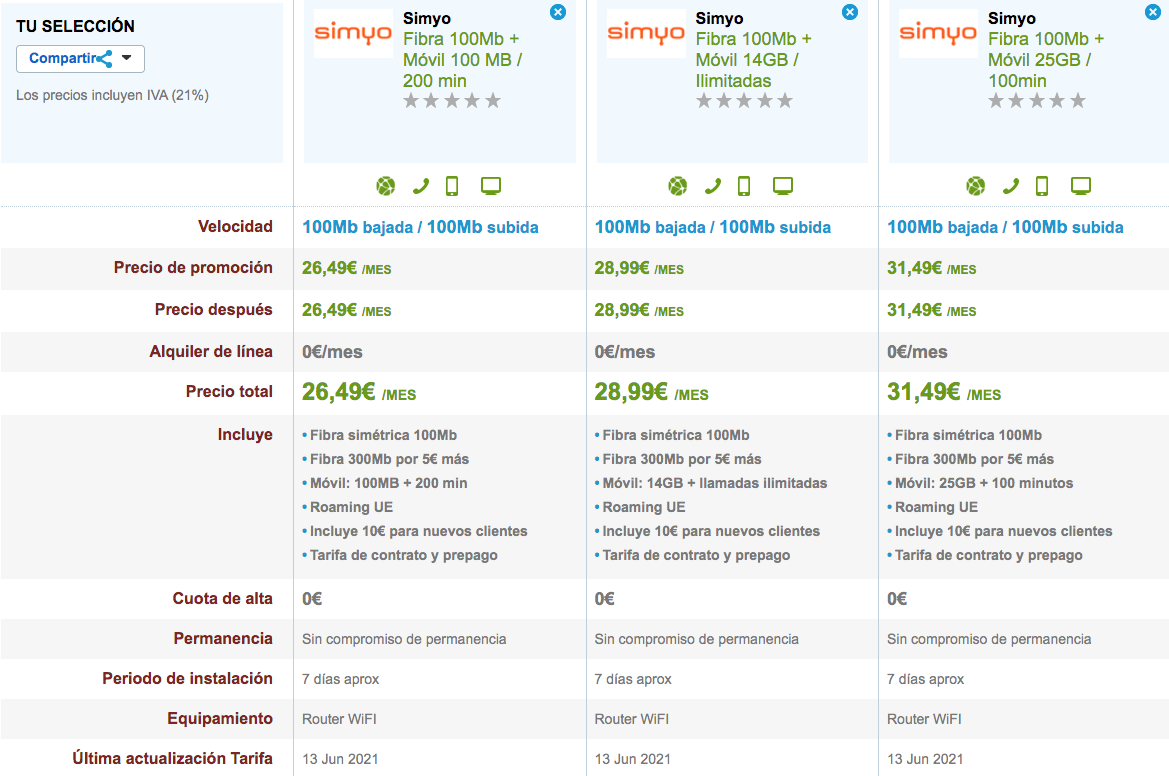Click TV icon for 25GB plan
Viewport: 1169px width, 776px height.
[x=1081, y=186]
